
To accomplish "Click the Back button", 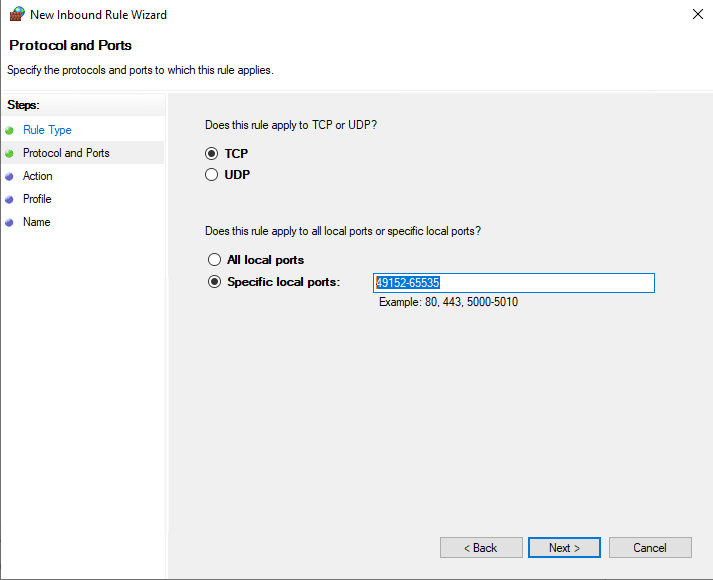I will pyautogui.click(x=481, y=548).
